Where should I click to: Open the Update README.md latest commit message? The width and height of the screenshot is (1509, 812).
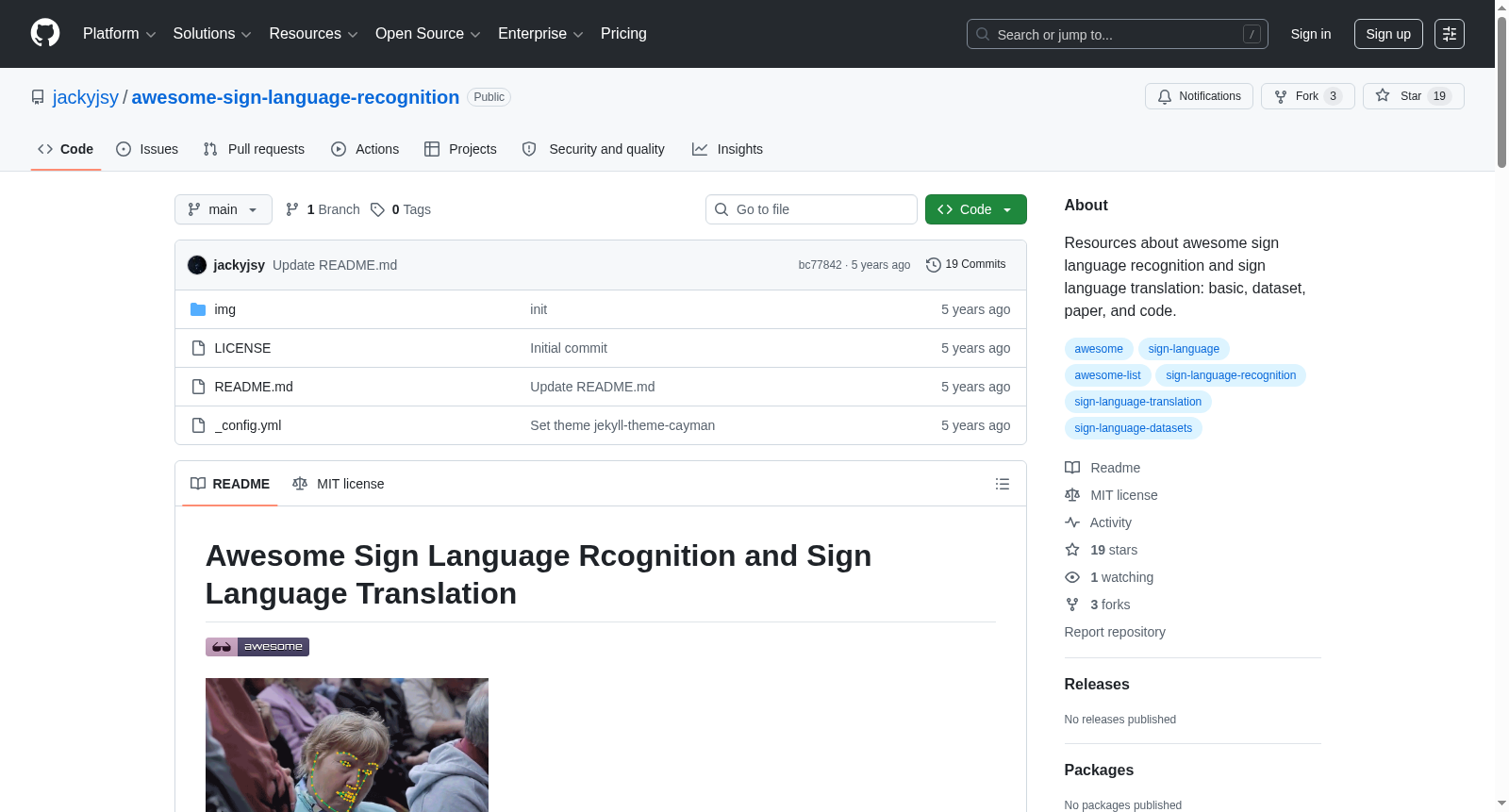tap(335, 265)
